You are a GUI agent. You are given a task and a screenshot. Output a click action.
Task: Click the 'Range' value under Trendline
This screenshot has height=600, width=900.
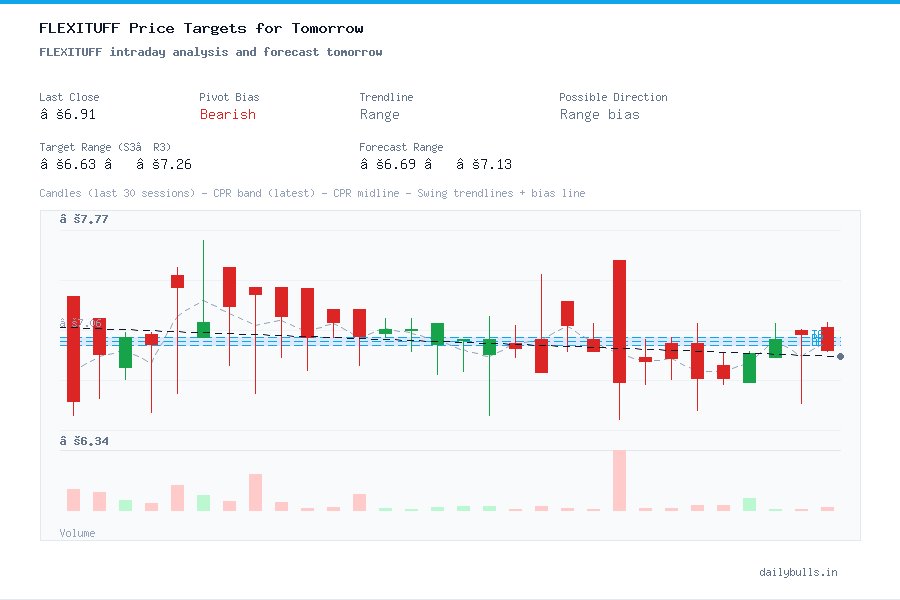point(379,115)
